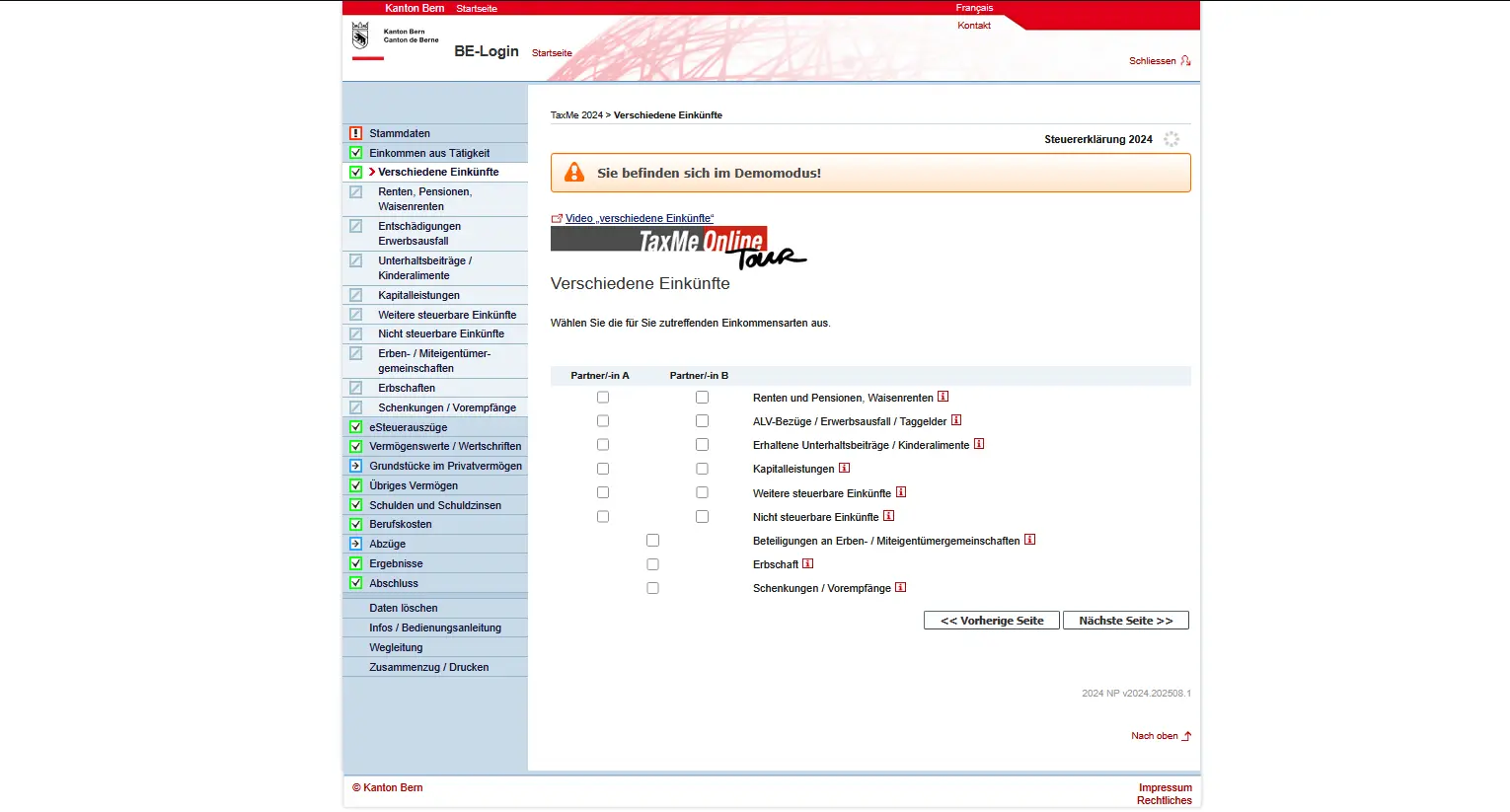Select Partner A checkbox for ALV-Bezüge
This screenshot has width=1510, height=812.
(603, 421)
